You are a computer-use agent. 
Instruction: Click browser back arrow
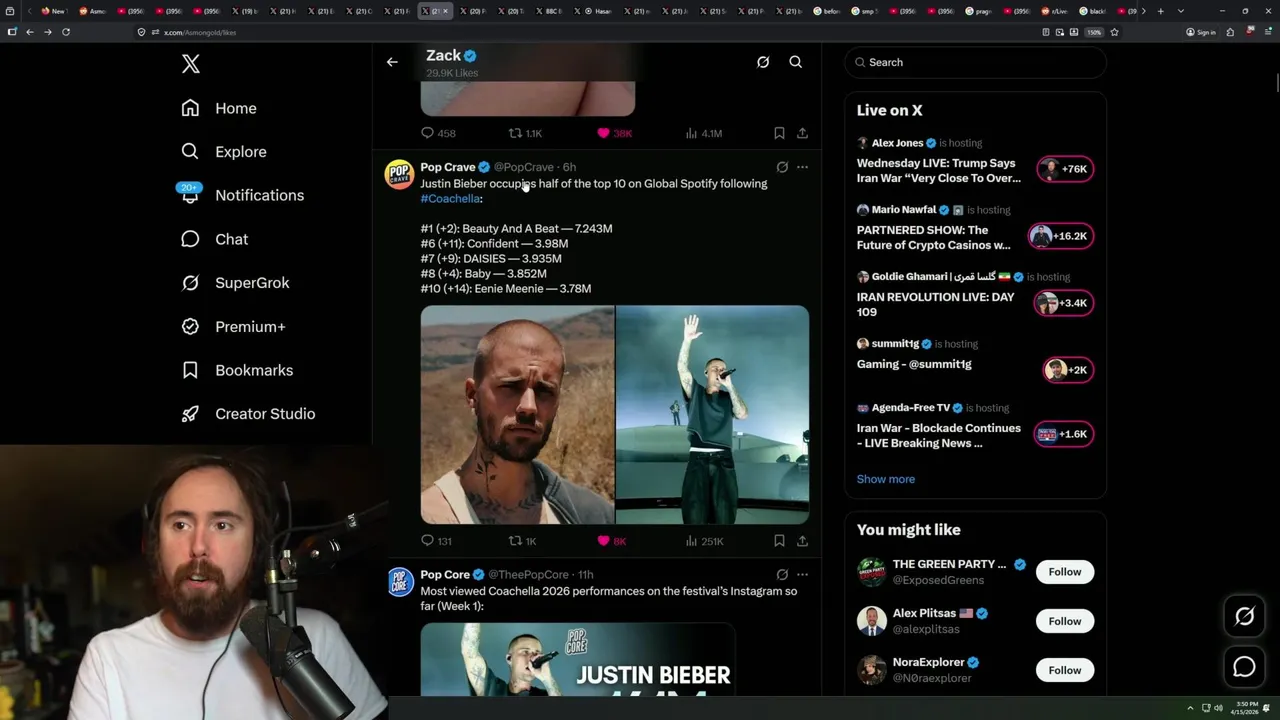click(30, 32)
